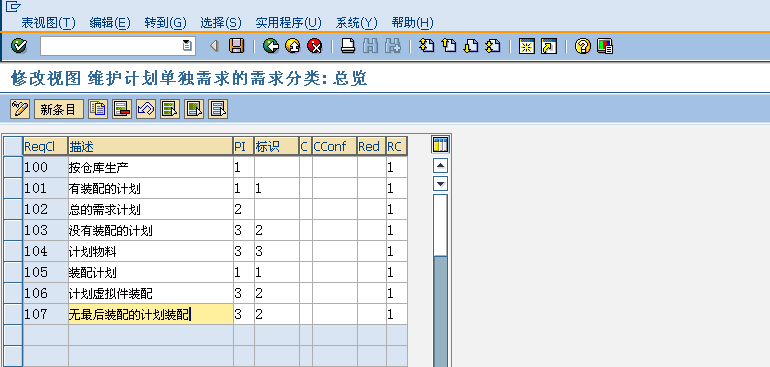Click the ReqCl column header
Viewport: 770px width, 367px height.
(46, 146)
